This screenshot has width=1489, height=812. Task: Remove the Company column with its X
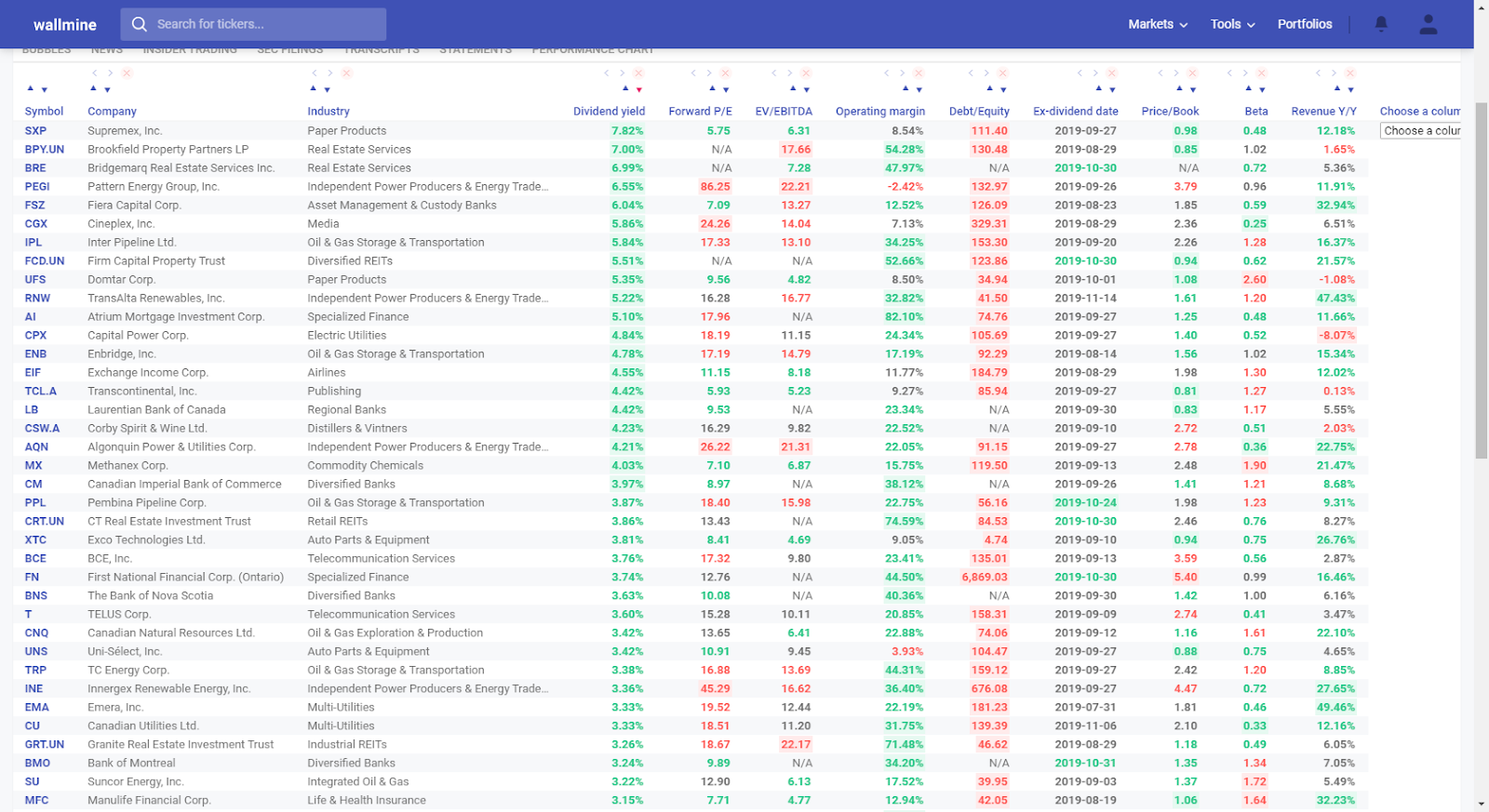click(127, 73)
